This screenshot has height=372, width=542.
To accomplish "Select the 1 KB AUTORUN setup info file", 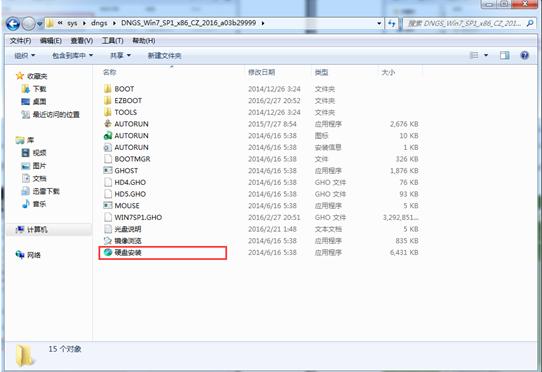I will pos(108,147).
